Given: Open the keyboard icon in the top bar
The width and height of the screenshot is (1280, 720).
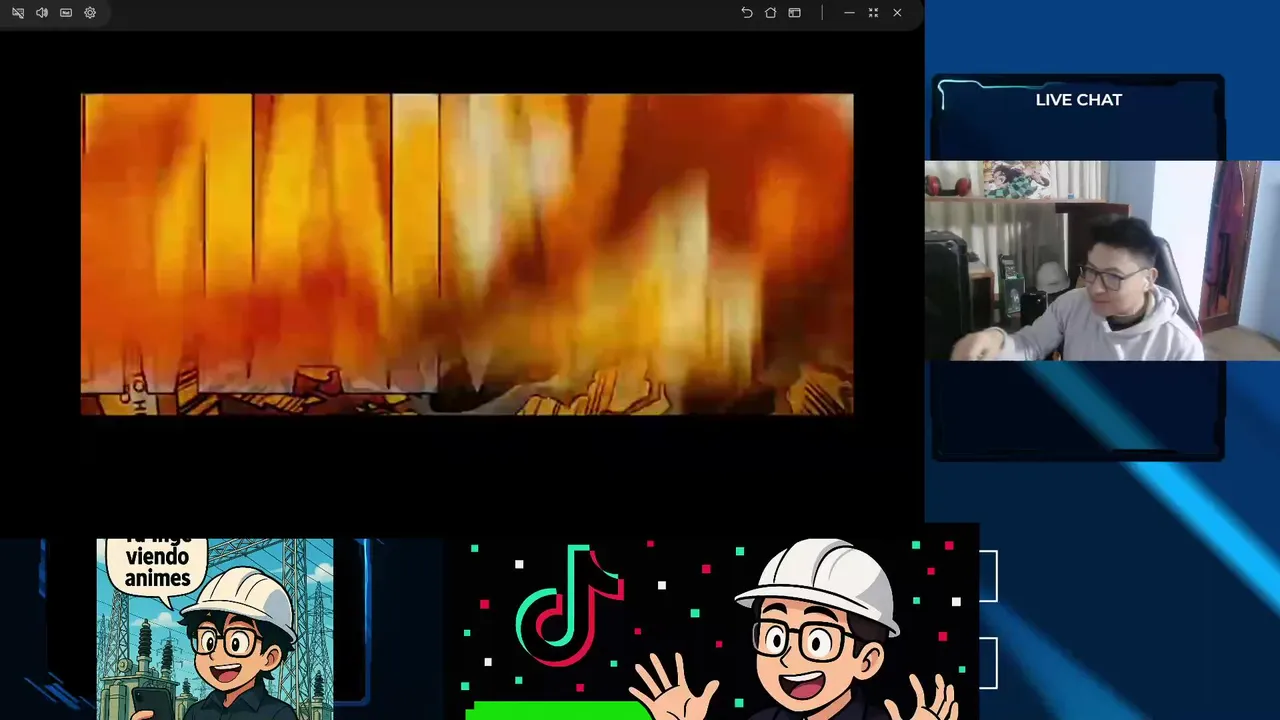Looking at the screenshot, I should click(x=66, y=13).
